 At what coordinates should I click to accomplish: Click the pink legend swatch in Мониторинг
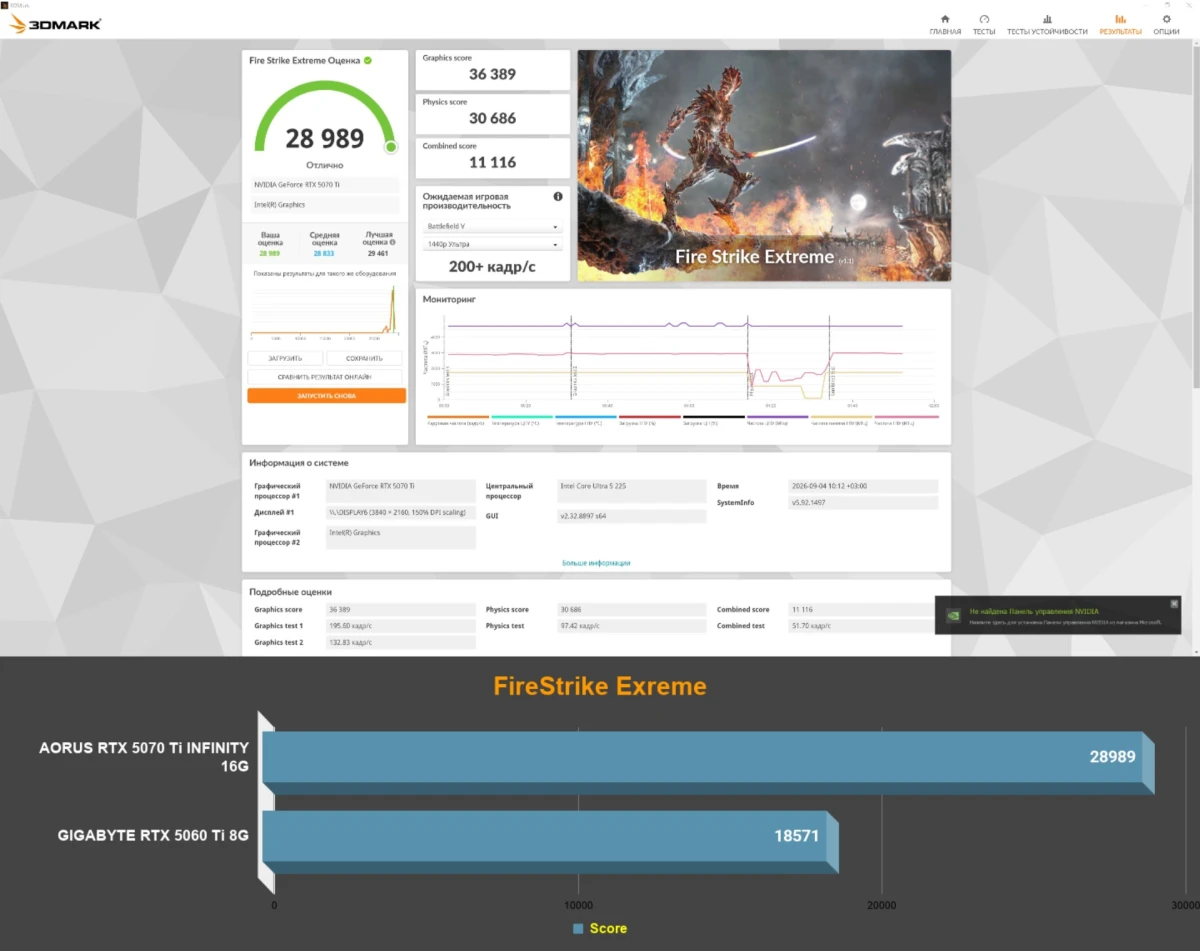906,417
